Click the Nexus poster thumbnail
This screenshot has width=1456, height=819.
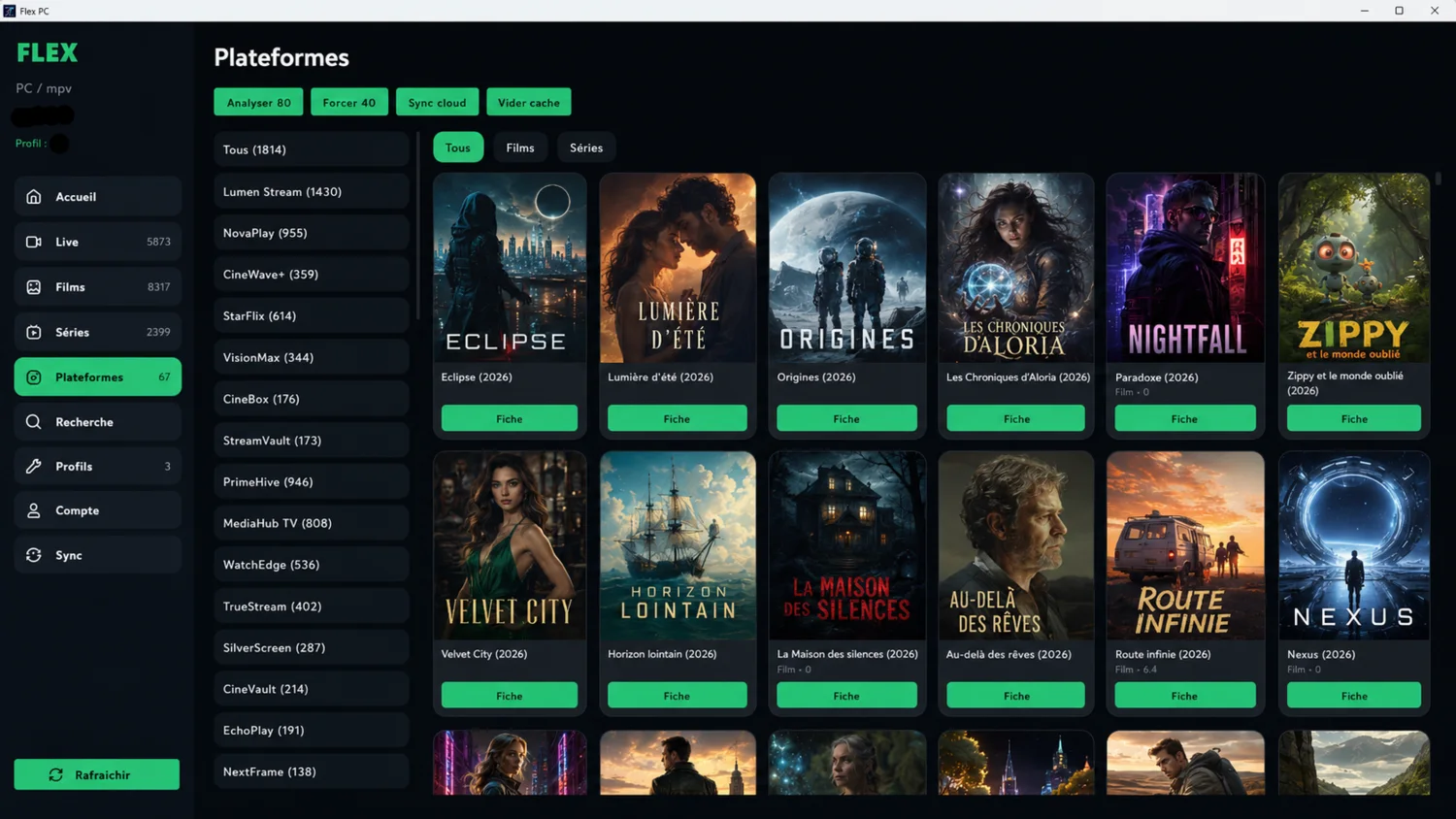pos(1354,545)
